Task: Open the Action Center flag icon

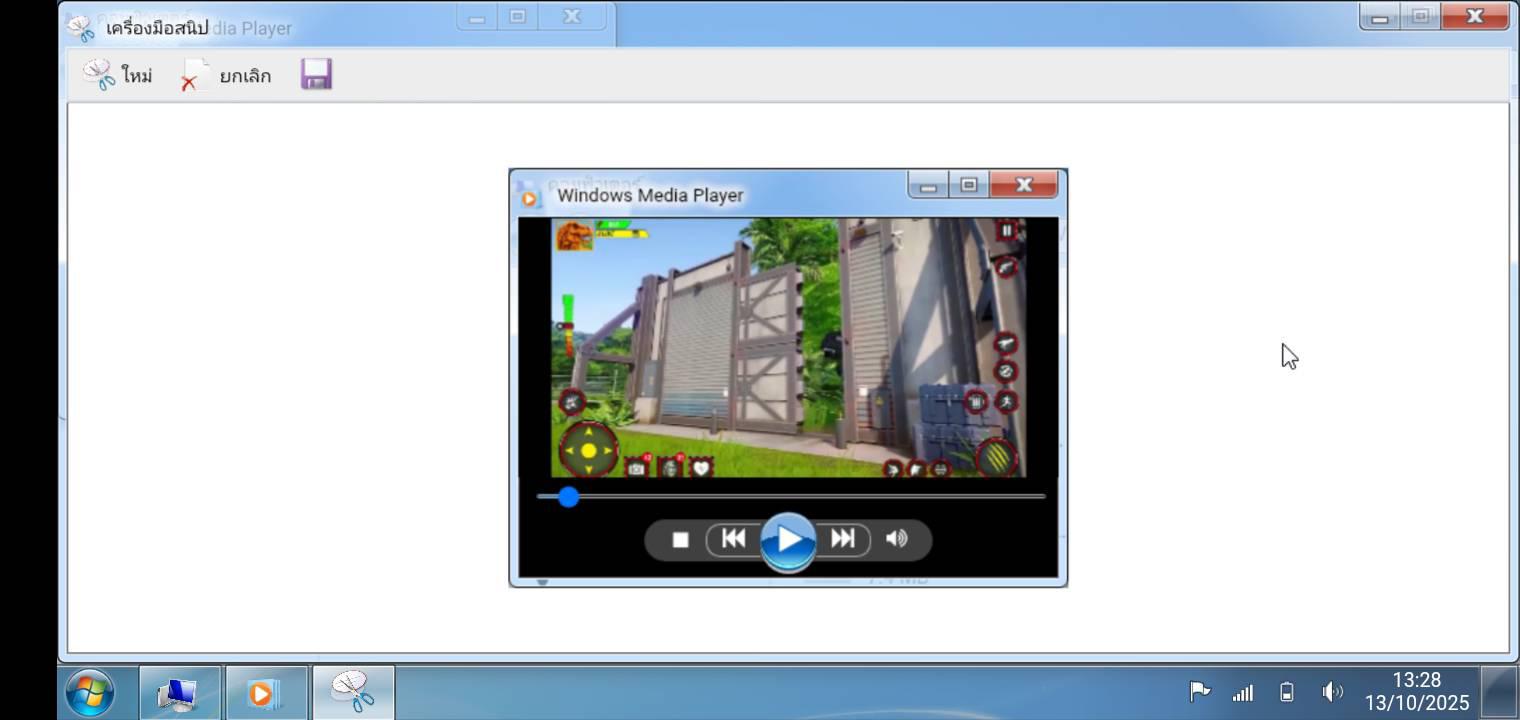Action: click(1199, 691)
